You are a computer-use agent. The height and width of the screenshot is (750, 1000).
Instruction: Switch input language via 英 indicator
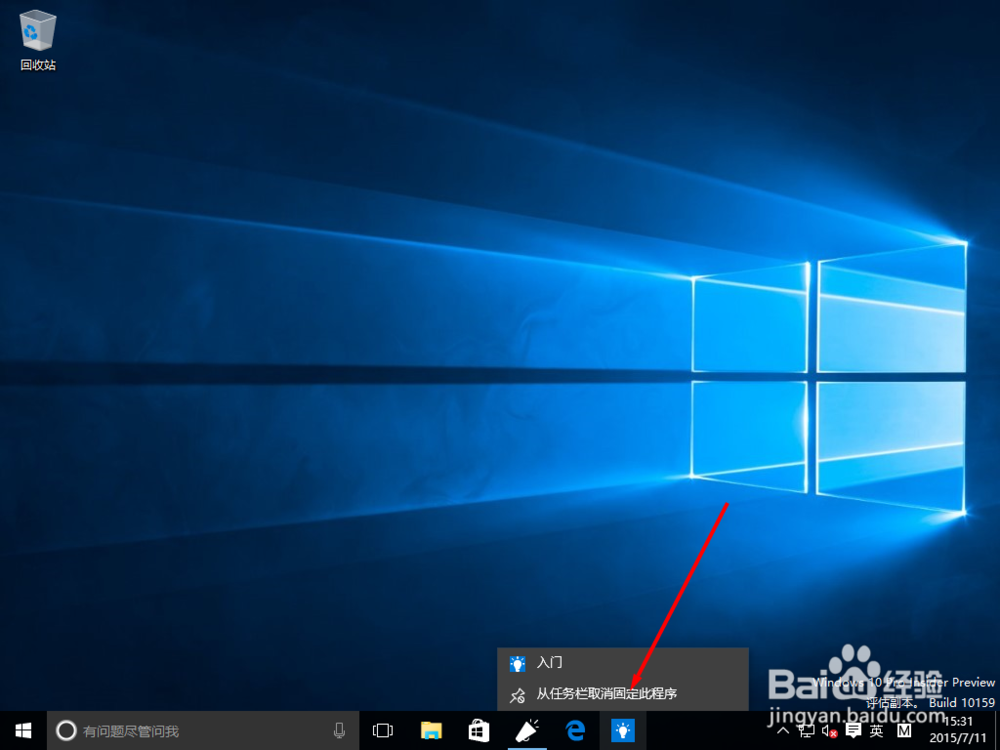pos(877,731)
